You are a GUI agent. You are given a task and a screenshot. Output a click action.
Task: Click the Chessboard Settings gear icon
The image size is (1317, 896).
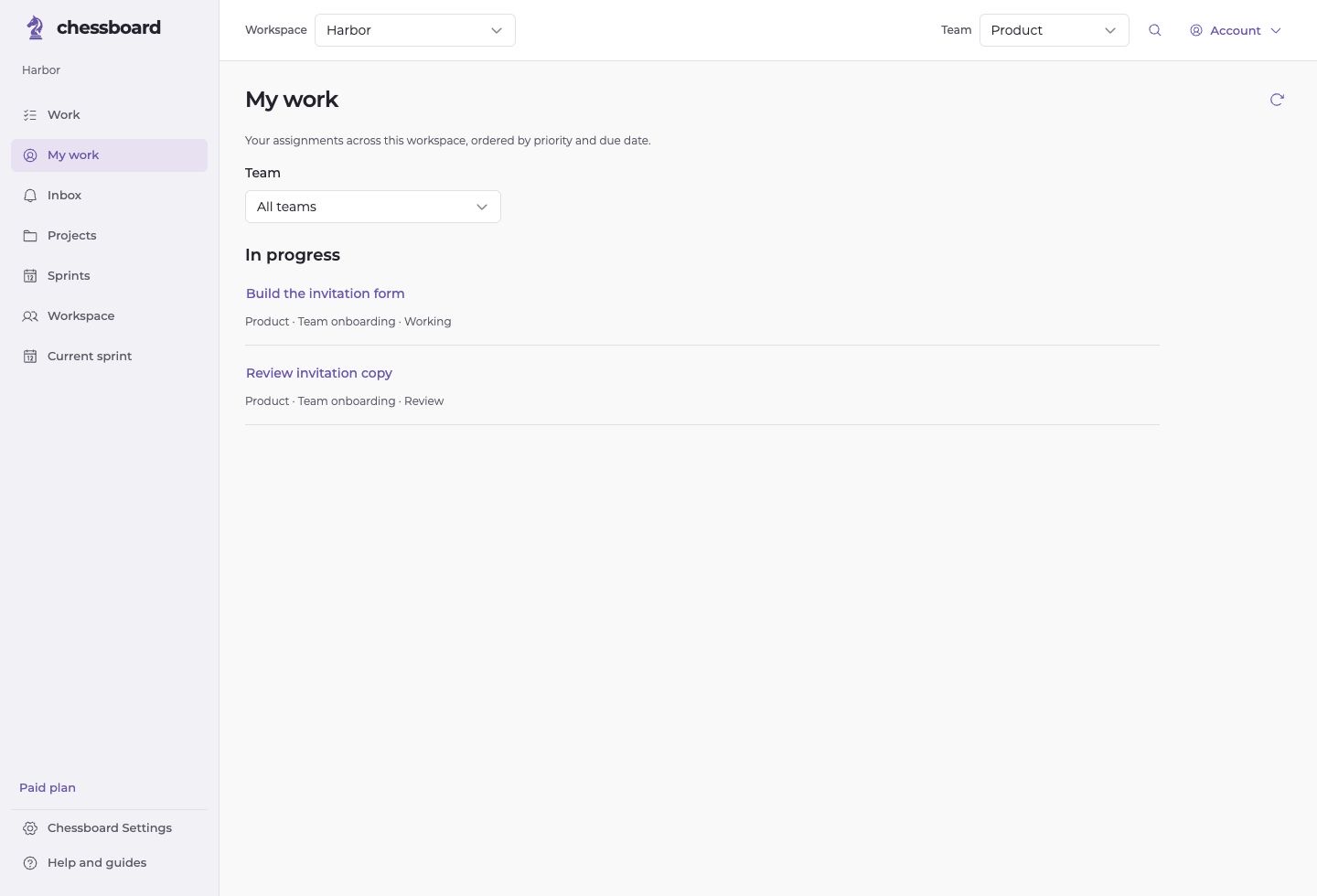tap(30, 828)
